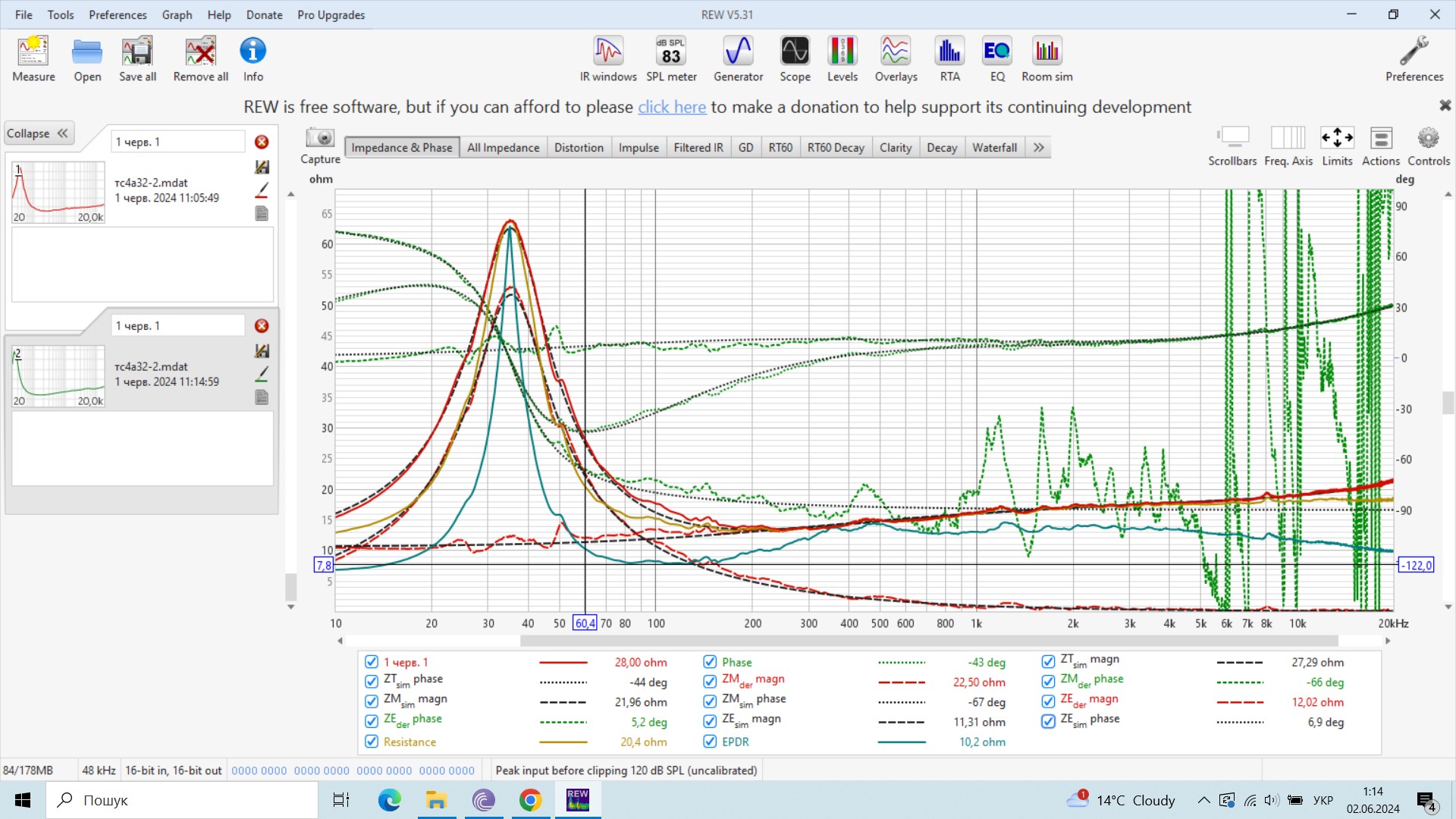This screenshot has width=1456, height=819.
Task: Toggle ZM der magn trace checkbox
Action: tap(710, 682)
